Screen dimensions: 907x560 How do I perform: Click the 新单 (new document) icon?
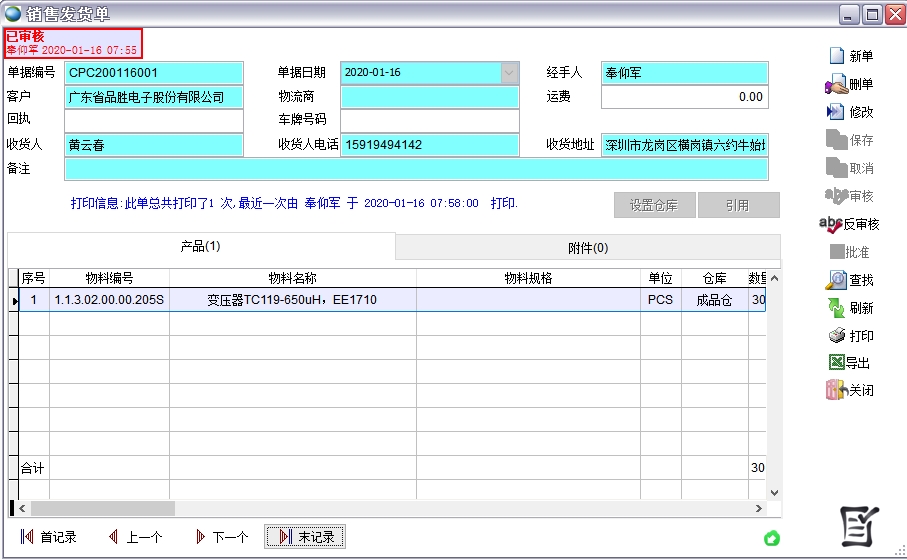pos(836,57)
